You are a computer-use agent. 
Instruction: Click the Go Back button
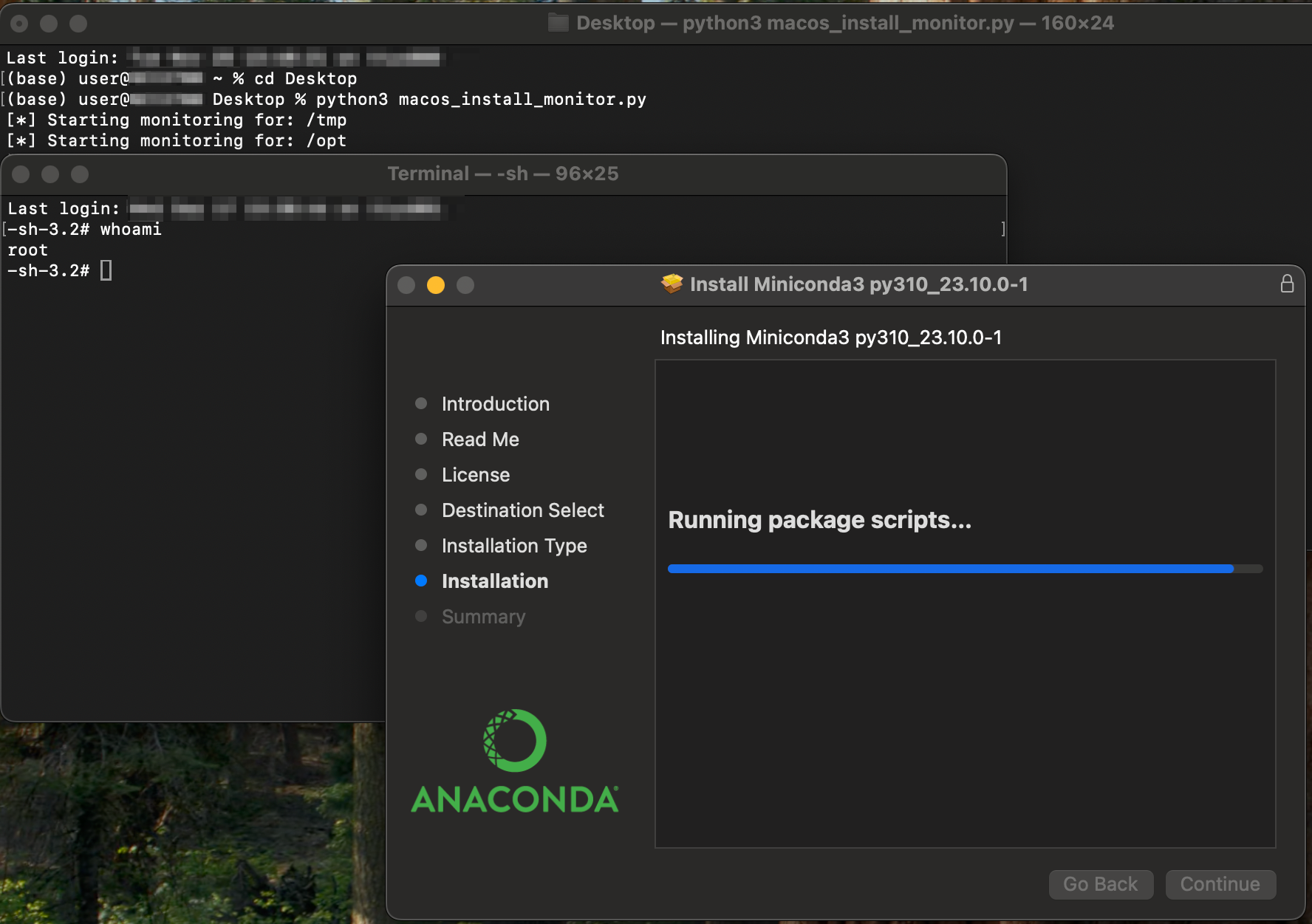tap(1100, 884)
